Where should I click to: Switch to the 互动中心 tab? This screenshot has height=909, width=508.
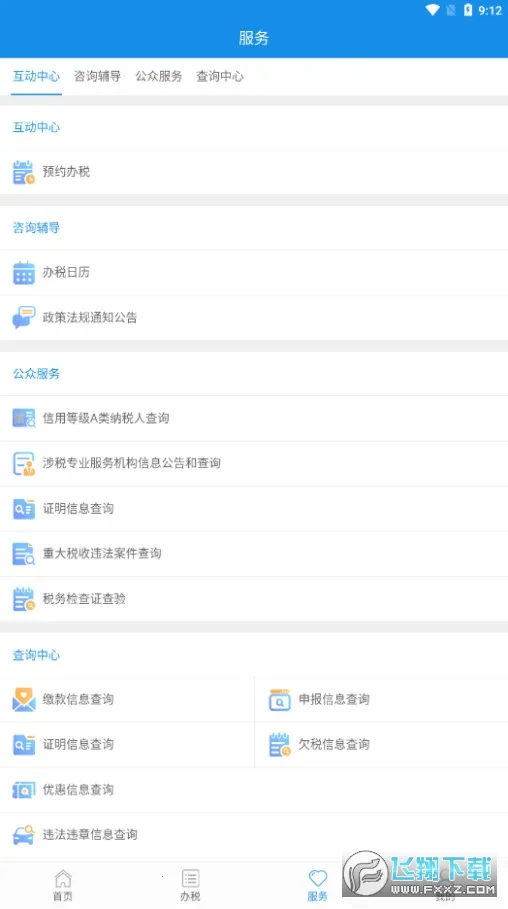tap(37, 76)
